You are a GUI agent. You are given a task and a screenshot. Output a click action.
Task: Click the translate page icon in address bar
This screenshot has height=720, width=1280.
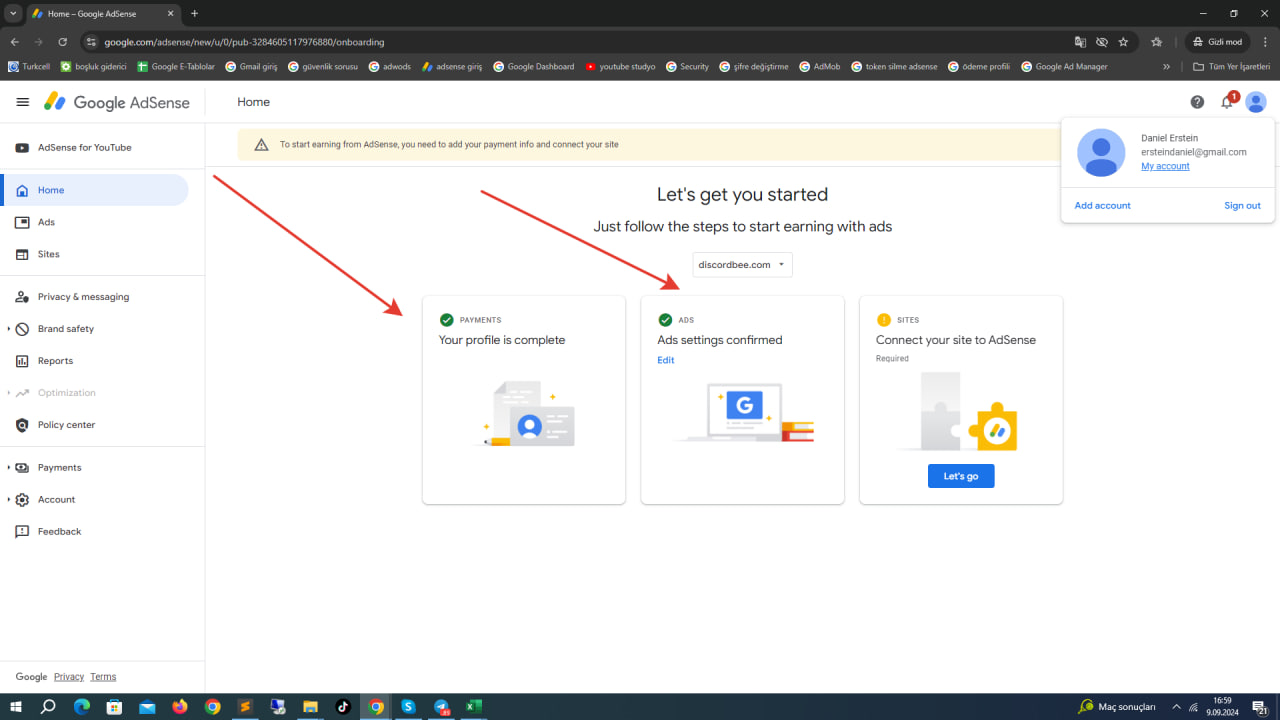click(1080, 42)
